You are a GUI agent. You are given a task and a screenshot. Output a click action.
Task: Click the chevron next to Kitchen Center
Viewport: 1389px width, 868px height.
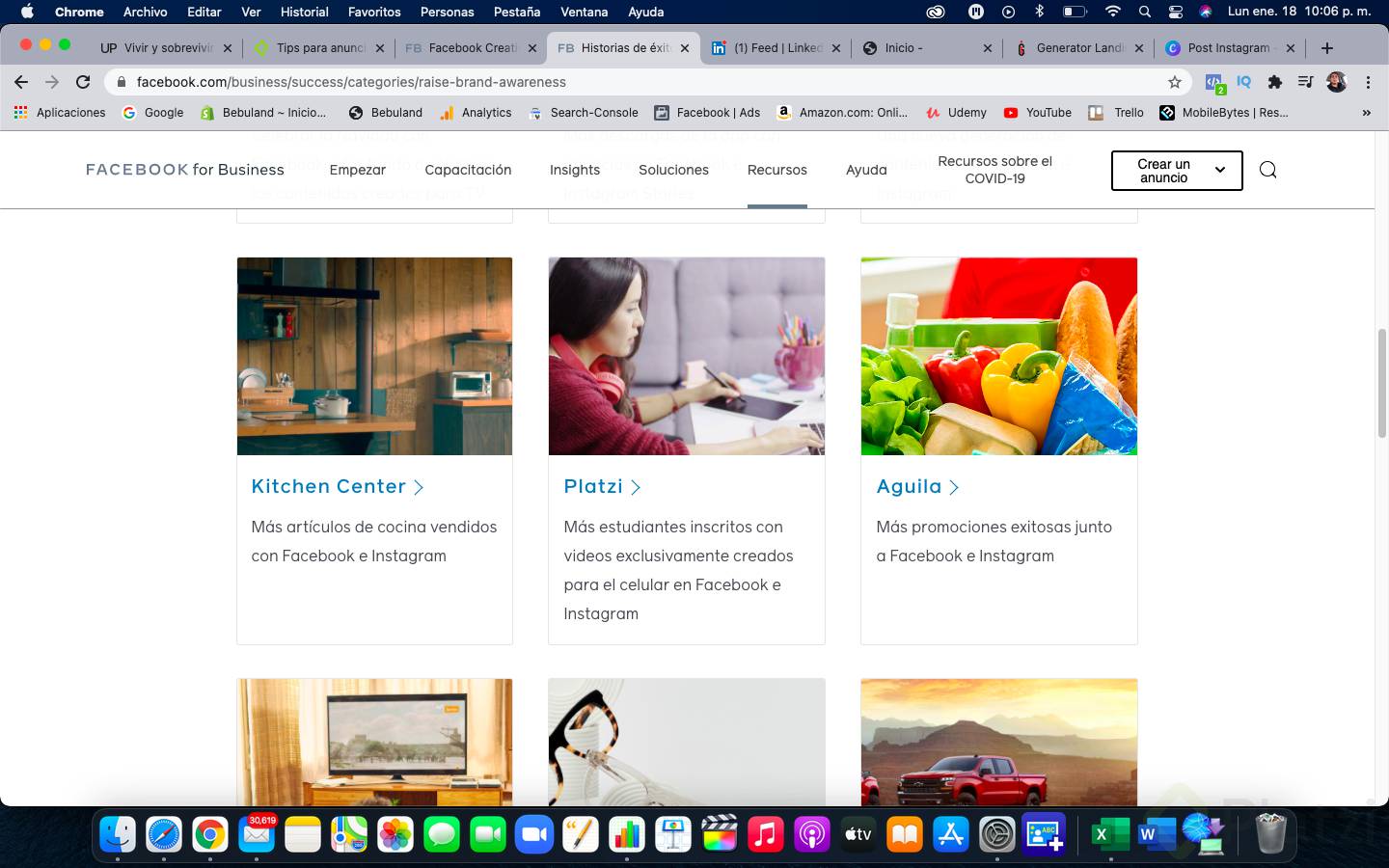pos(419,488)
